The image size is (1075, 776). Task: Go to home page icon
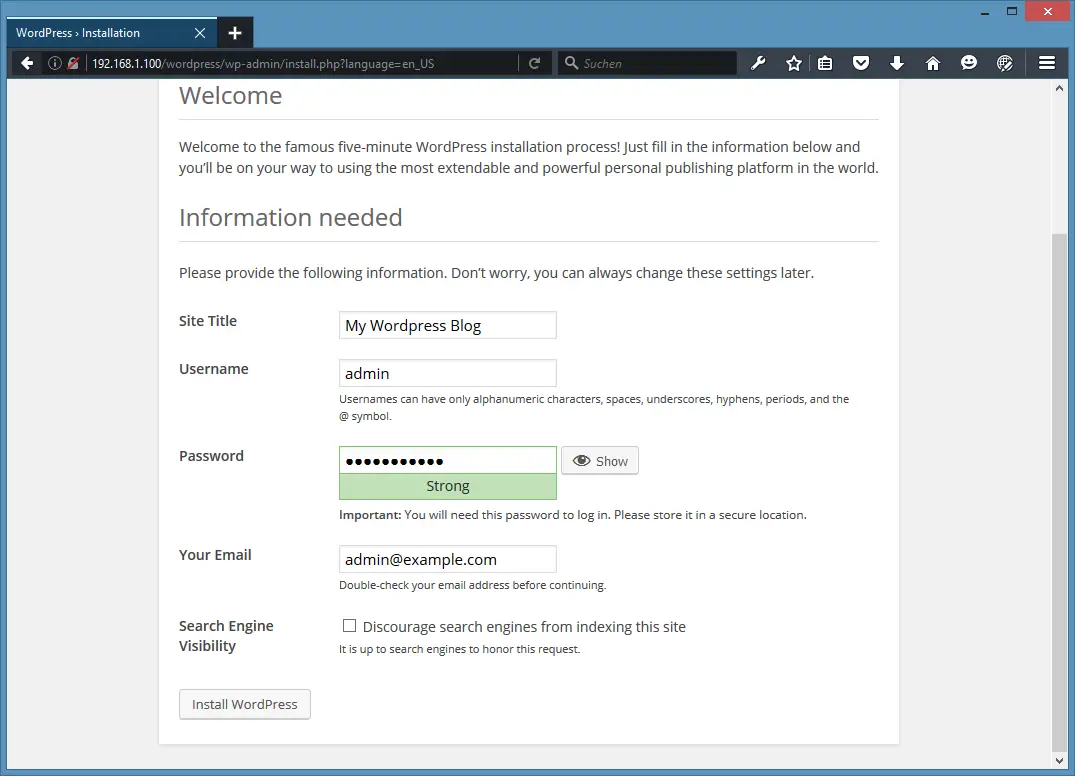tap(932, 64)
